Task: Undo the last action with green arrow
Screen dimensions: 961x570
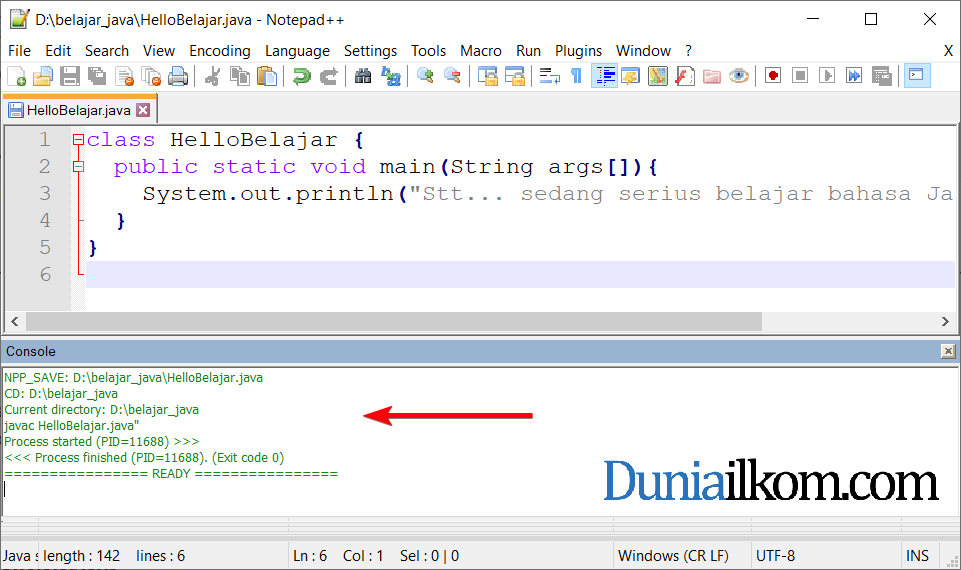Action: pos(302,76)
